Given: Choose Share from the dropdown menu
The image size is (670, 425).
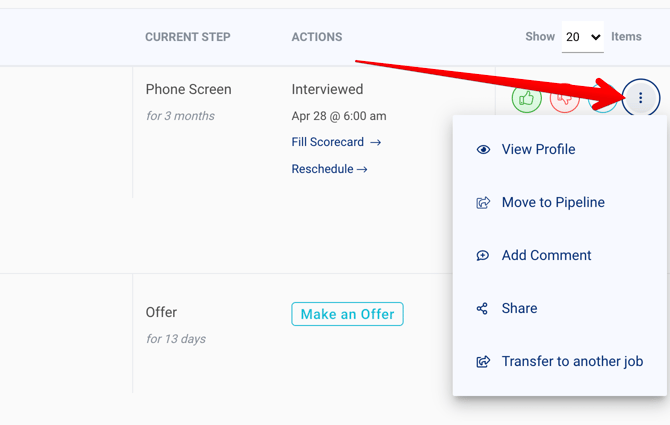Looking at the screenshot, I should point(519,309).
